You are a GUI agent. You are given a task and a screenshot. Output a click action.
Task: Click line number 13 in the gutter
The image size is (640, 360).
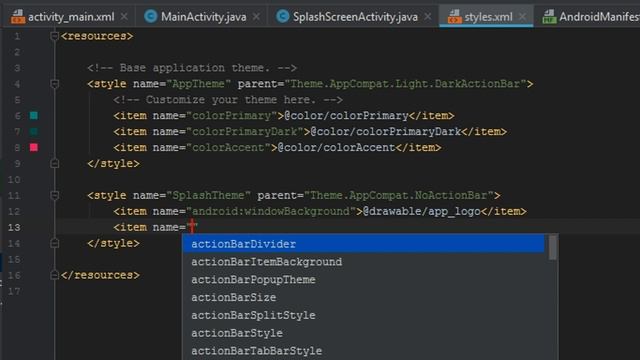point(14,227)
